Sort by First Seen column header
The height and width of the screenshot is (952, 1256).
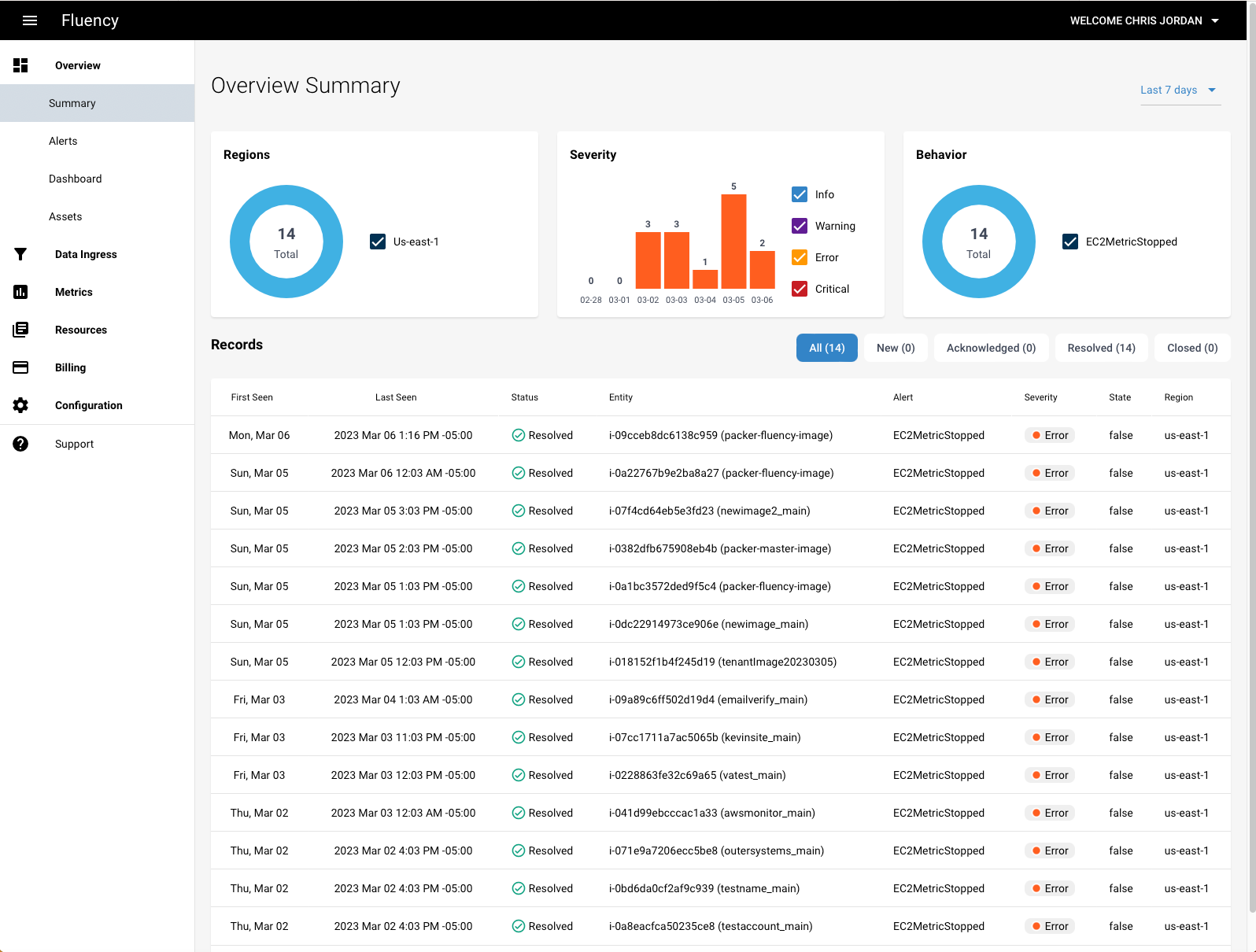point(252,397)
